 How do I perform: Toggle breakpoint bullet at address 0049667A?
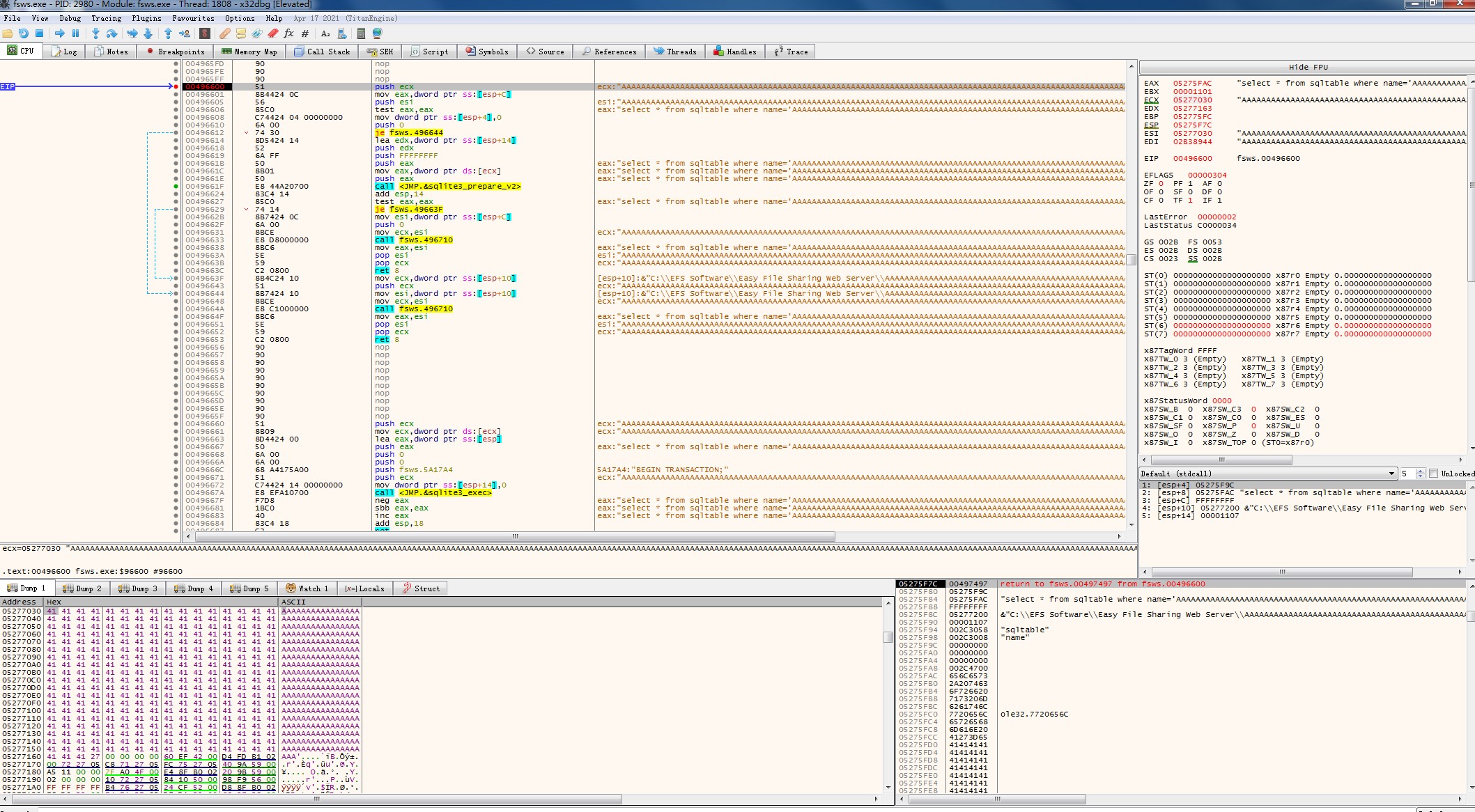pos(176,492)
